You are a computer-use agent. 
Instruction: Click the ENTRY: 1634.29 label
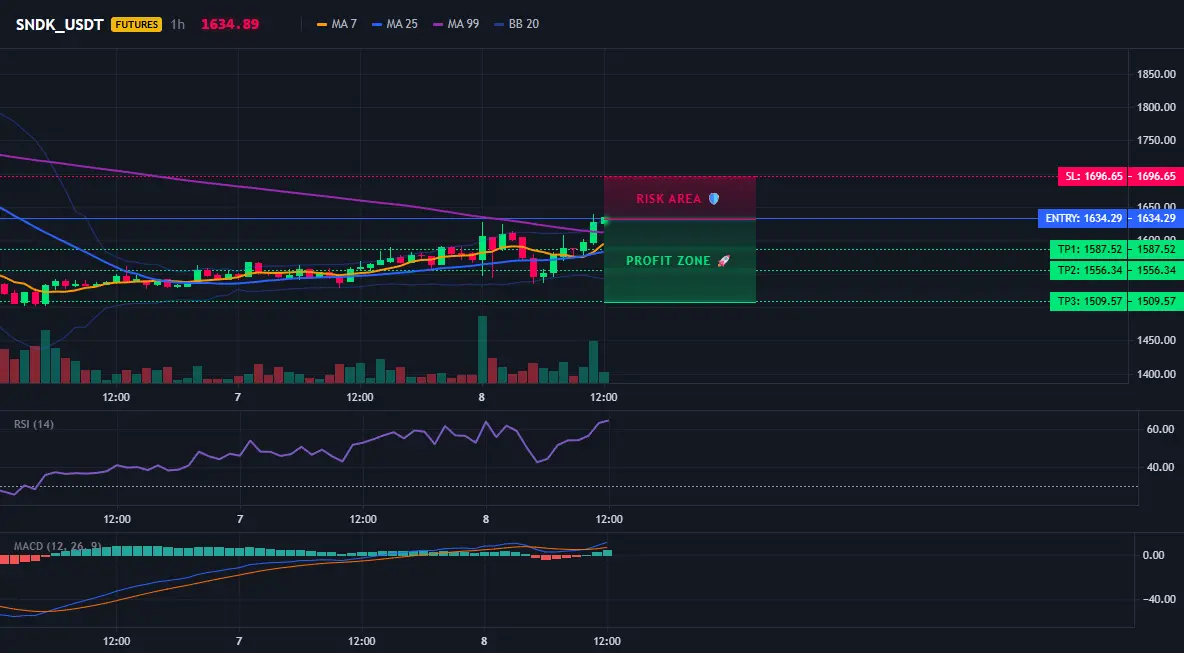pyautogui.click(x=1083, y=218)
